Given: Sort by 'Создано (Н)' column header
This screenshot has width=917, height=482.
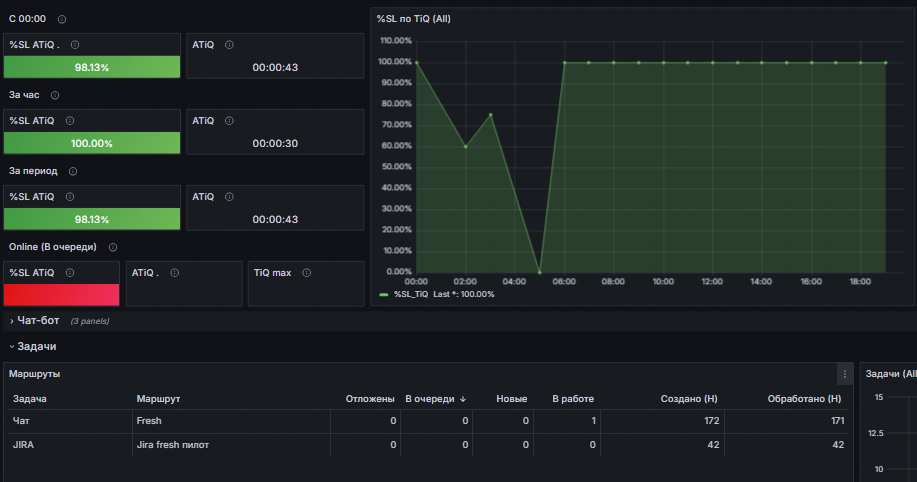Looking at the screenshot, I should [x=689, y=399].
